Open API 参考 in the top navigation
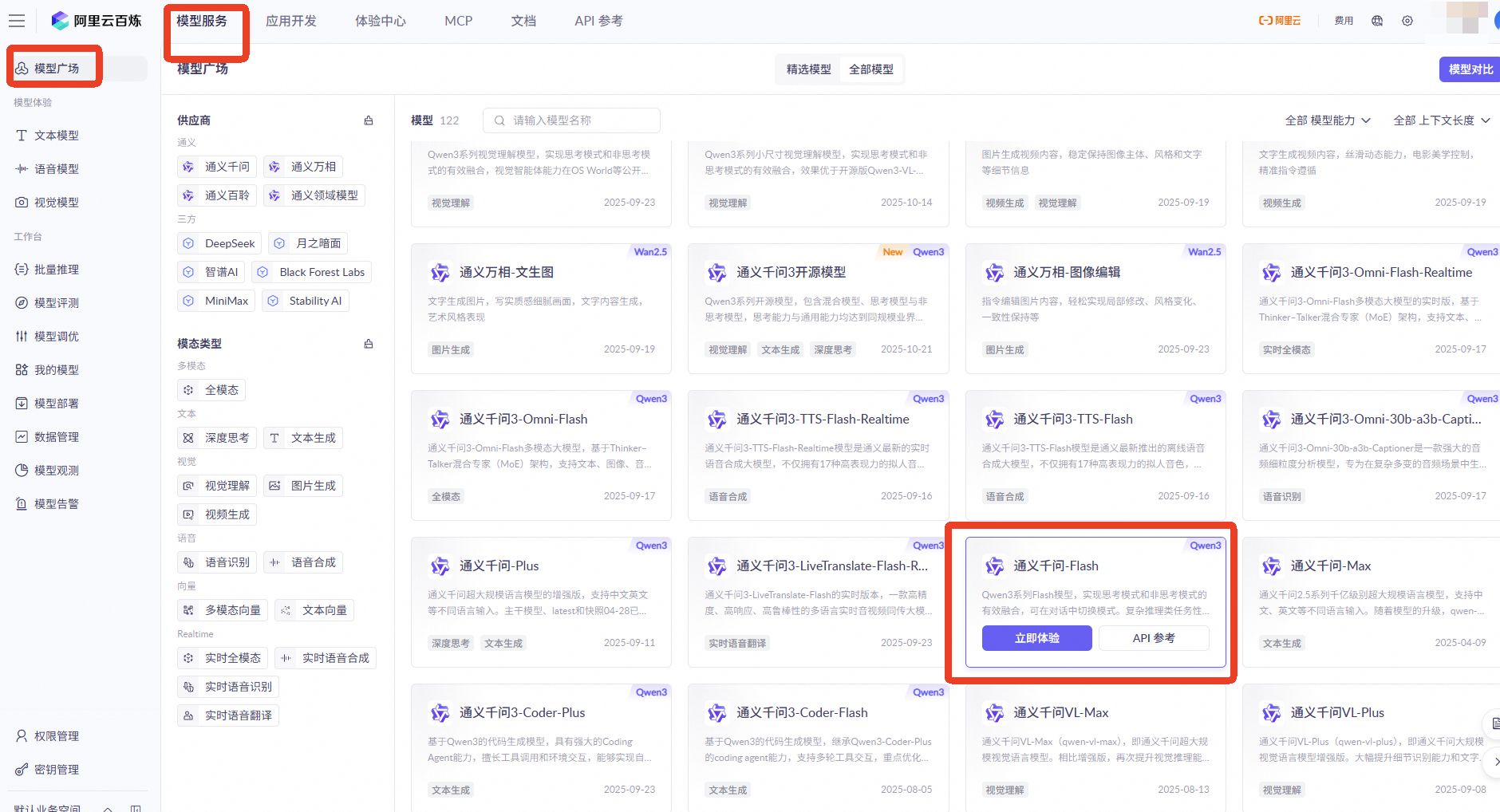The image size is (1500, 812). point(599,21)
